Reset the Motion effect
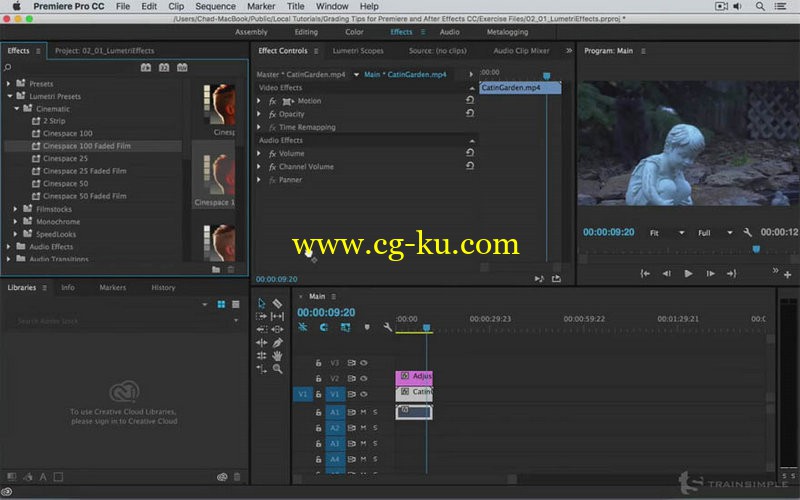800x500 pixels. (x=470, y=101)
